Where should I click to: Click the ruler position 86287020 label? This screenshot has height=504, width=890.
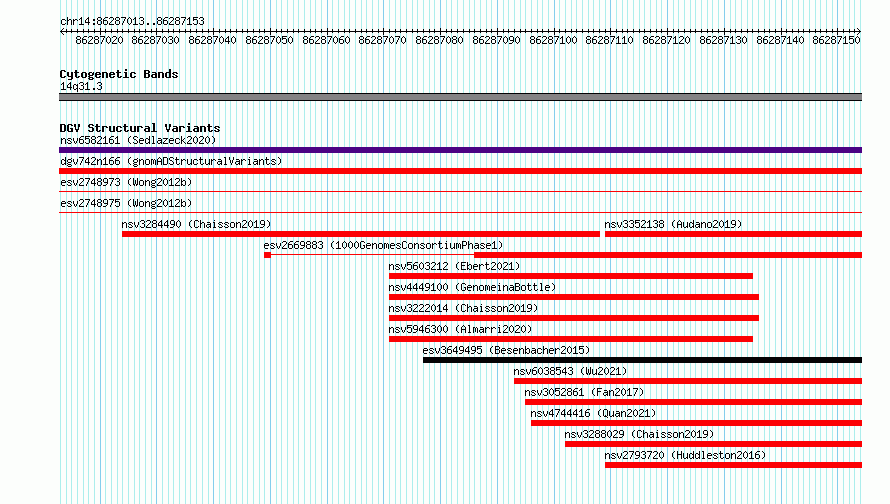click(99, 40)
